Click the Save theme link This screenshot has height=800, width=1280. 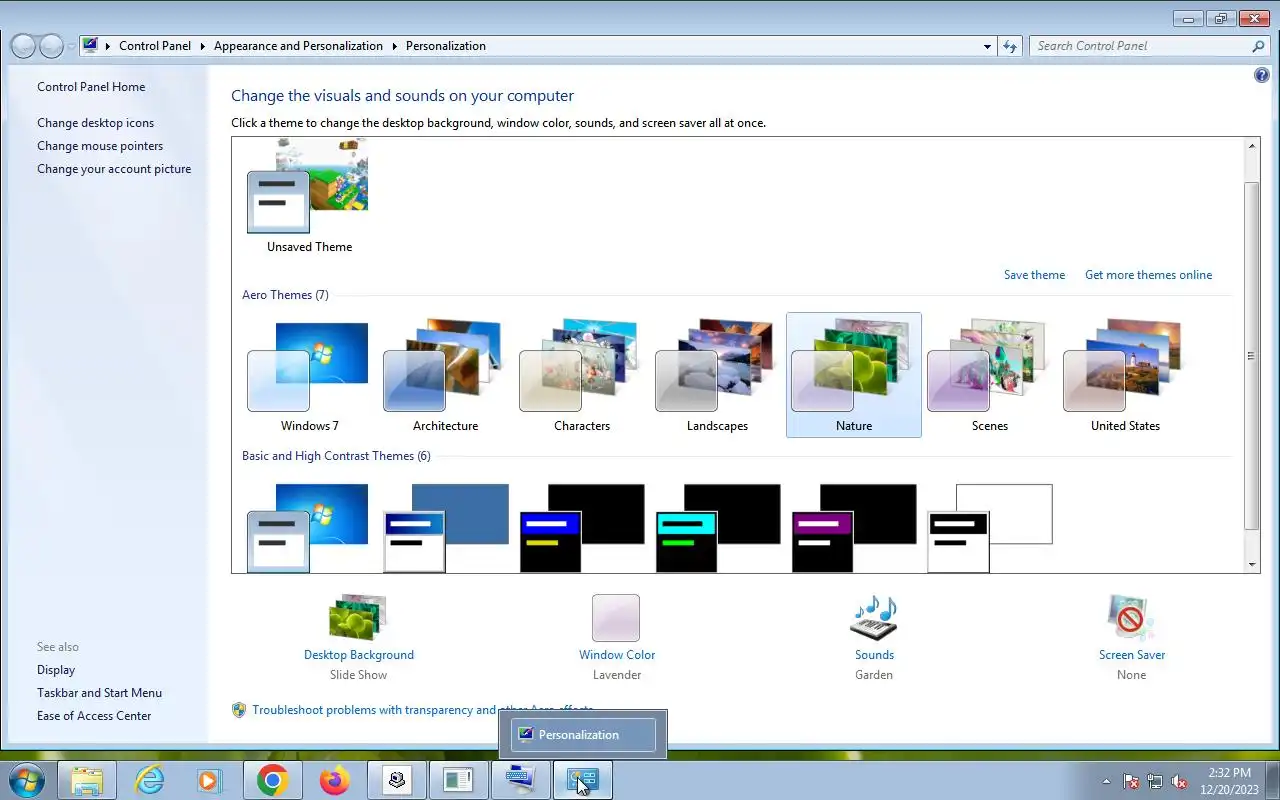[x=1034, y=275]
